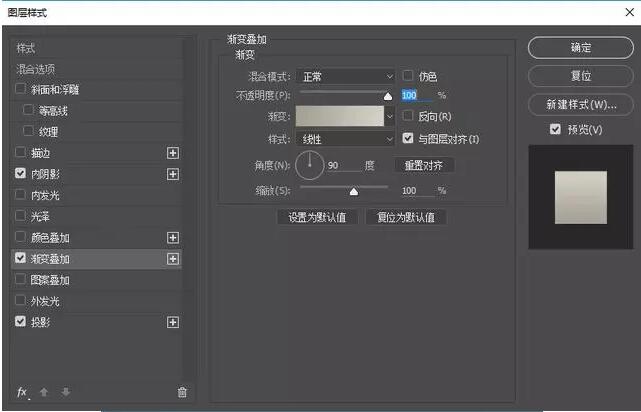
Task: Enable the 纹理 checkbox
Action: pos(28,131)
